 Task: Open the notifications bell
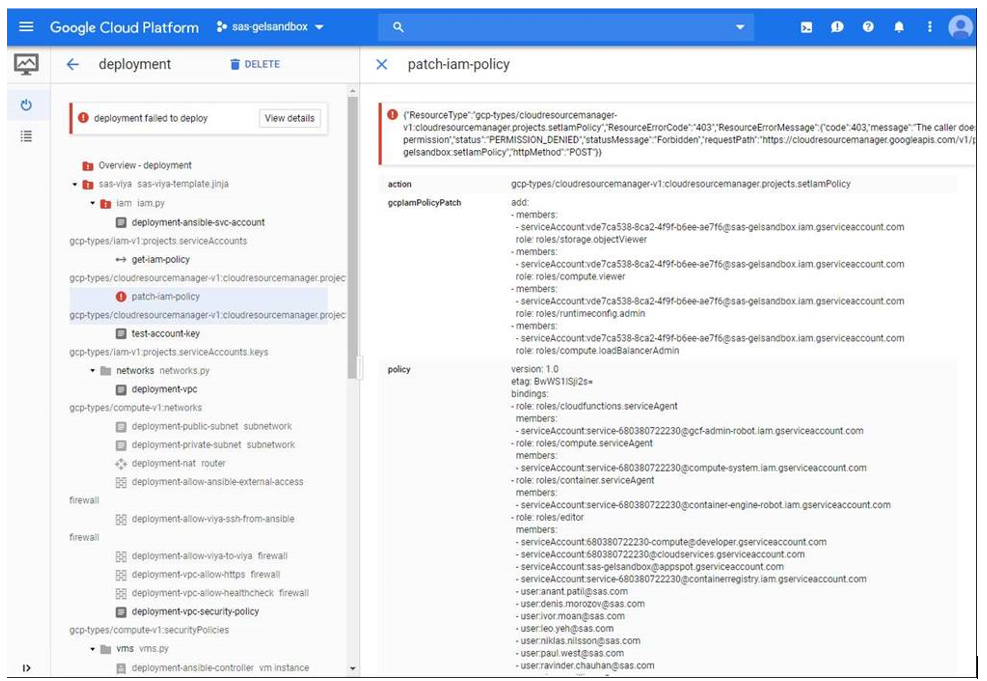point(899,27)
